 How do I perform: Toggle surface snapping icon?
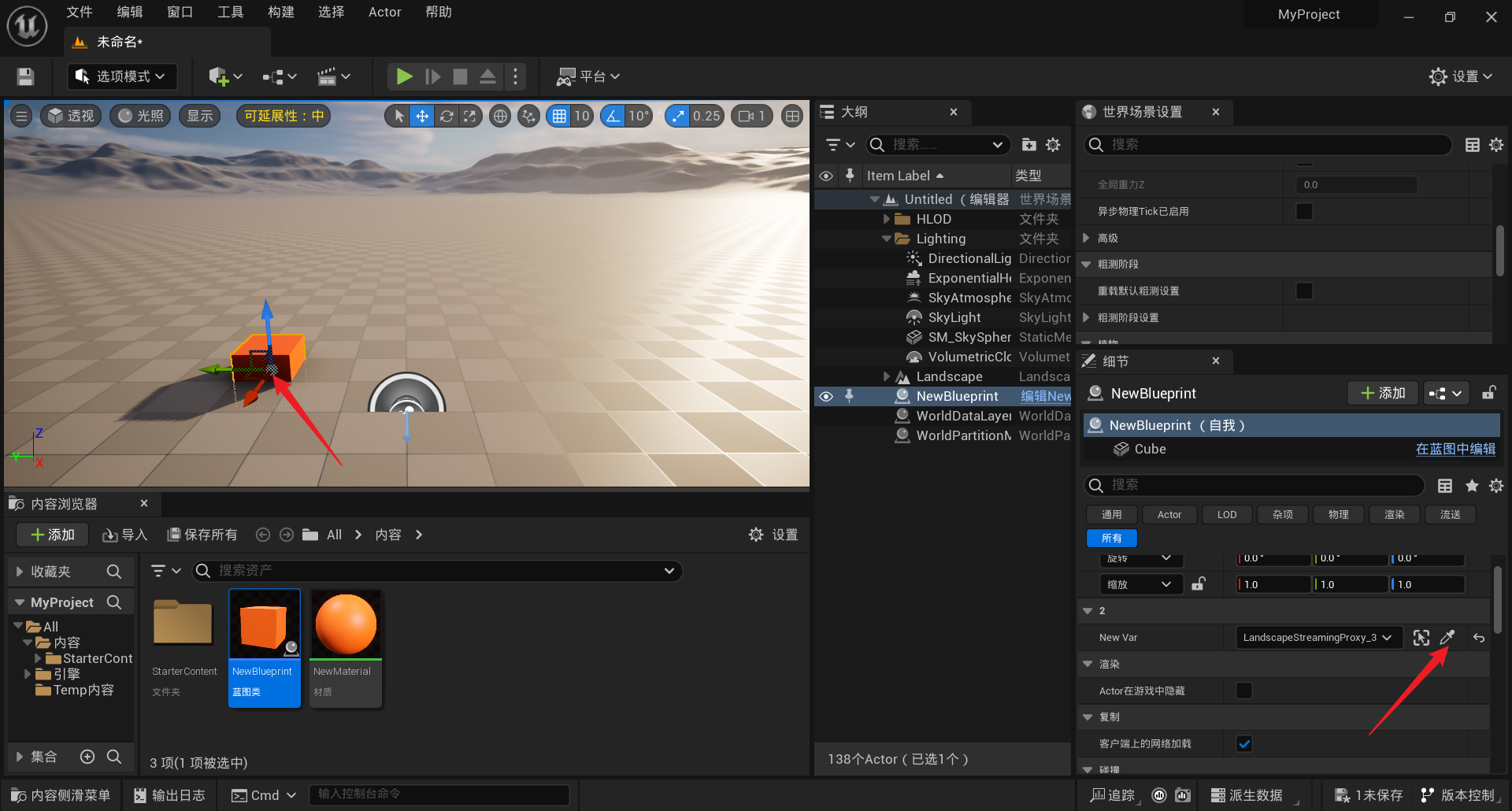[528, 117]
